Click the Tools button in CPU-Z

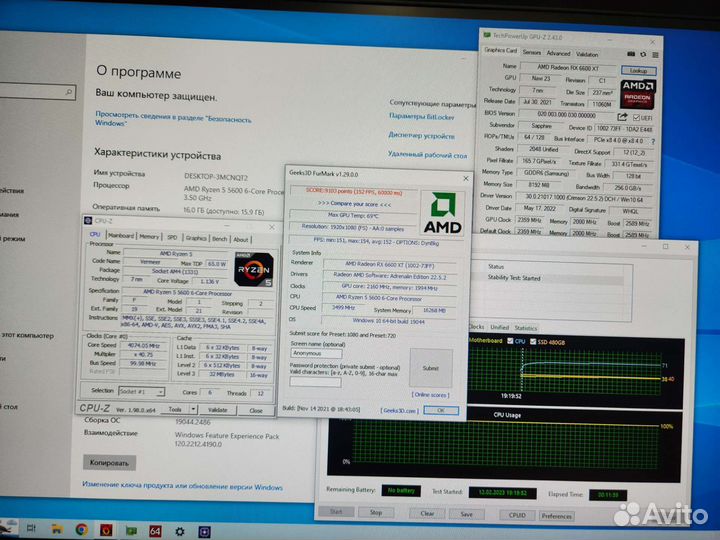click(175, 409)
